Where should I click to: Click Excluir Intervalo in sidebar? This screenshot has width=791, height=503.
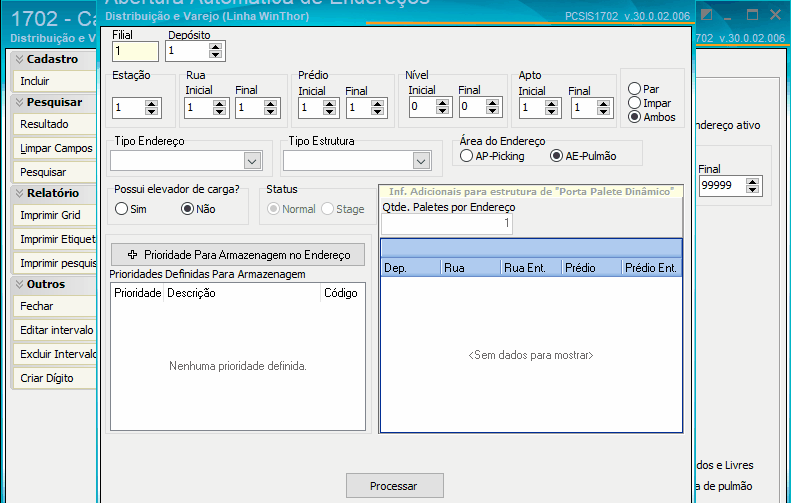pyautogui.click(x=54, y=354)
